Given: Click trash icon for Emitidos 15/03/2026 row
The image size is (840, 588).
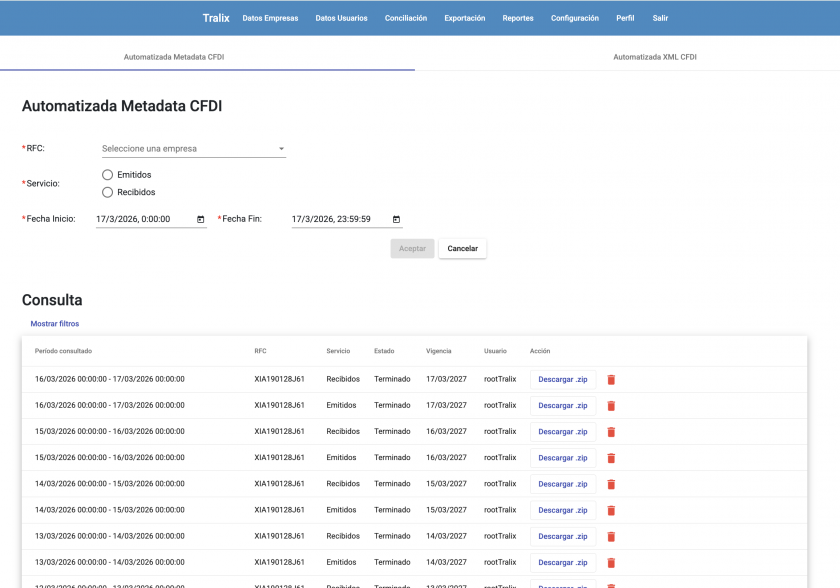Looking at the screenshot, I should [611, 458].
